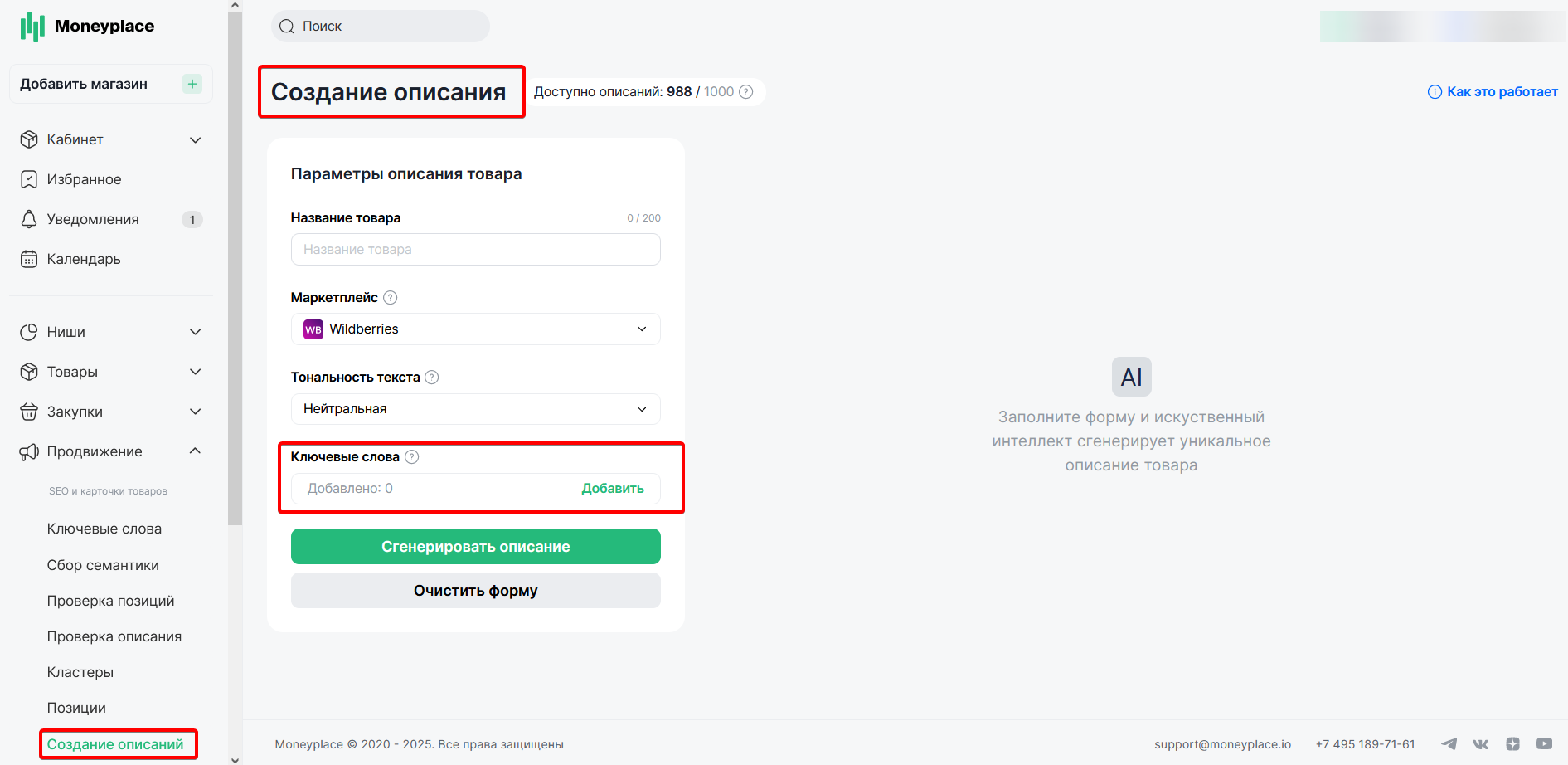Viewport: 1568px width, 765px height.
Task: Click help icon next to Доступно описаний counter
Action: 745,91
